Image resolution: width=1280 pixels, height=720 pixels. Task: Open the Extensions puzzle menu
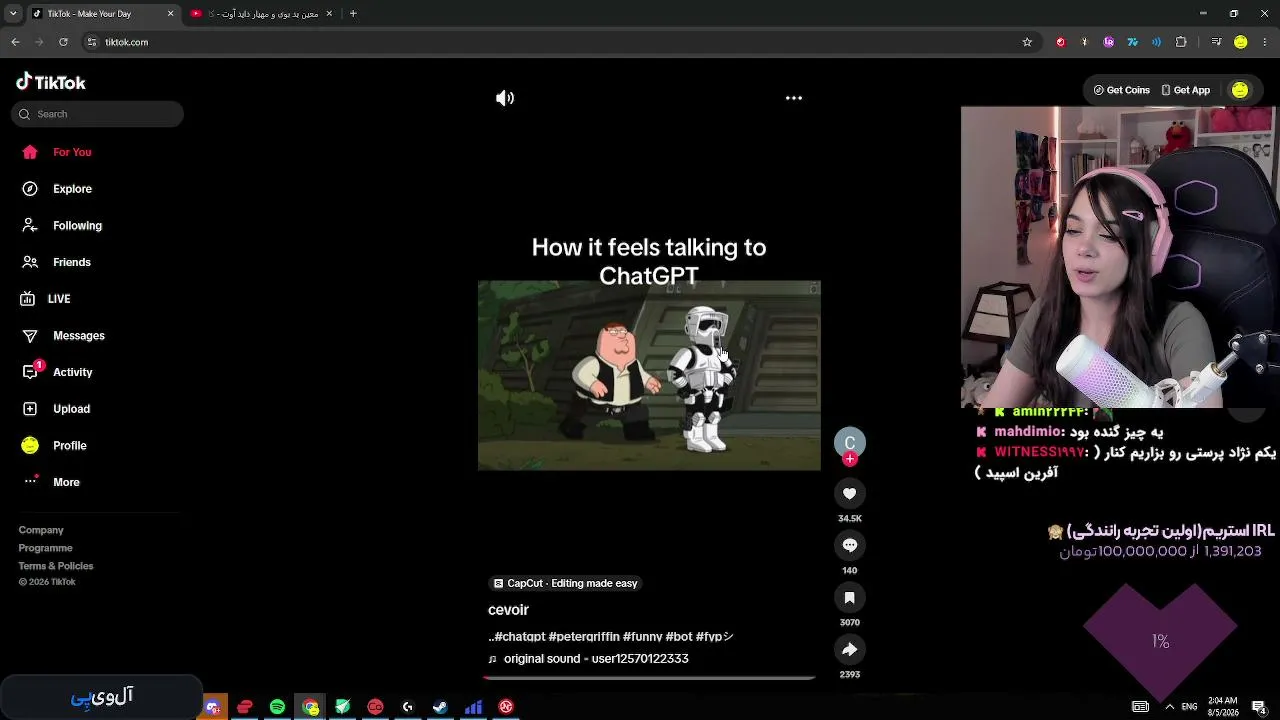point(1181,42)
